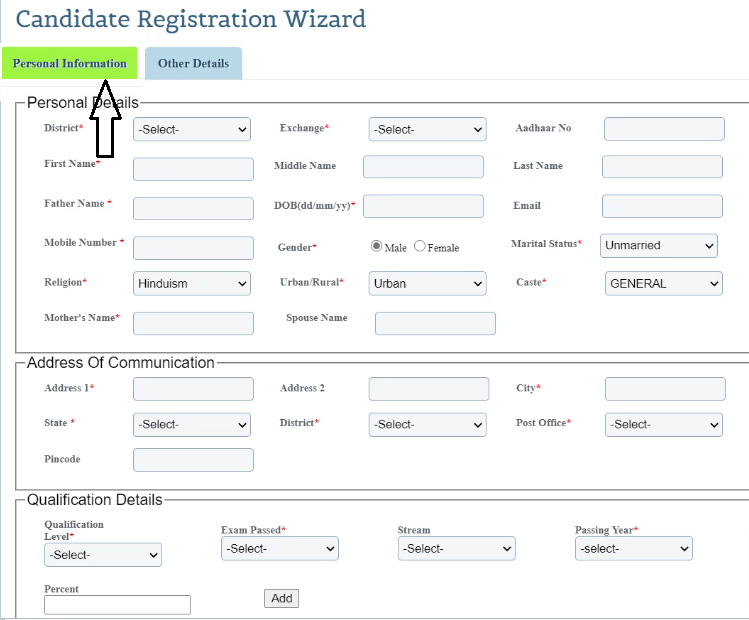Focus the DOB date field
The image size is (749, 620).
[423, 206]
